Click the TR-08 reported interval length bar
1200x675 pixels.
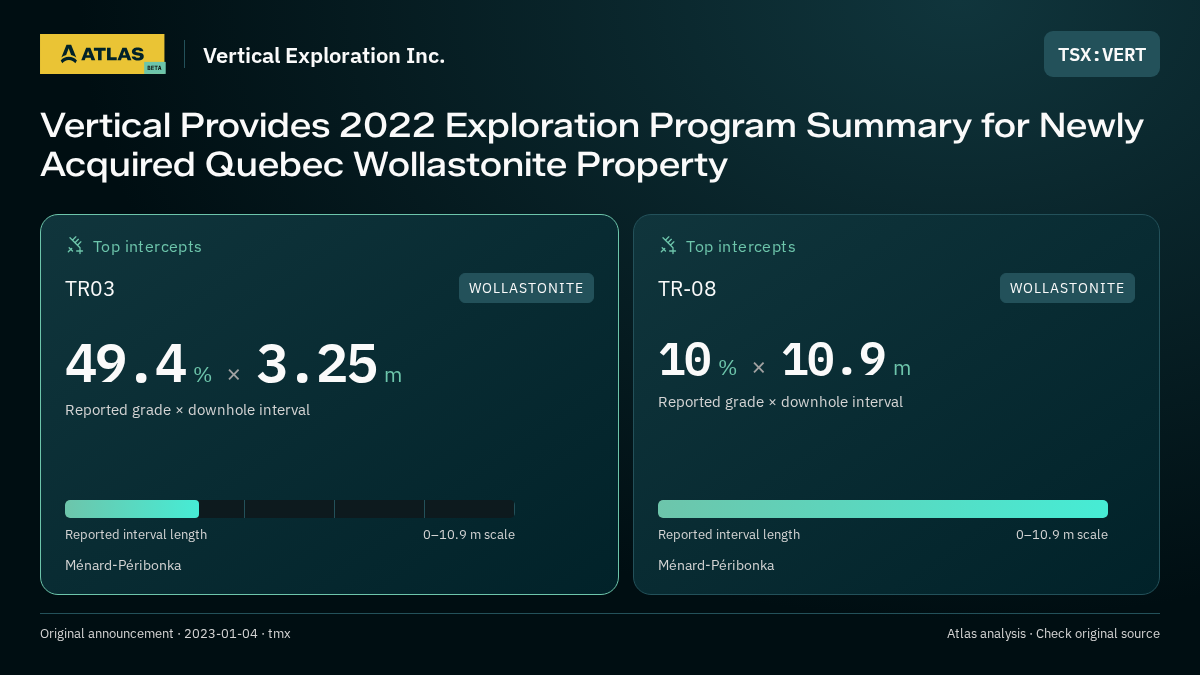click(883, 509)
